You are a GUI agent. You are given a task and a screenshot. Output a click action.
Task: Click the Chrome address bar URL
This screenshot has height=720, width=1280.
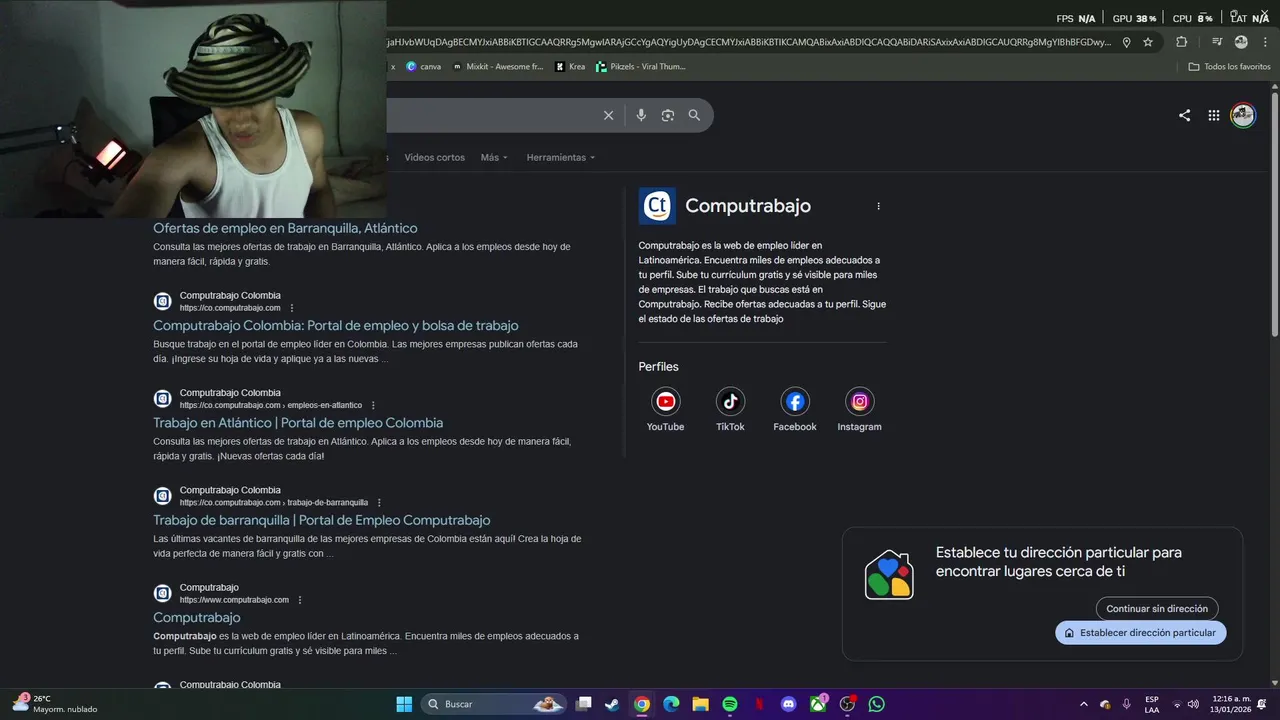[750, 42]
